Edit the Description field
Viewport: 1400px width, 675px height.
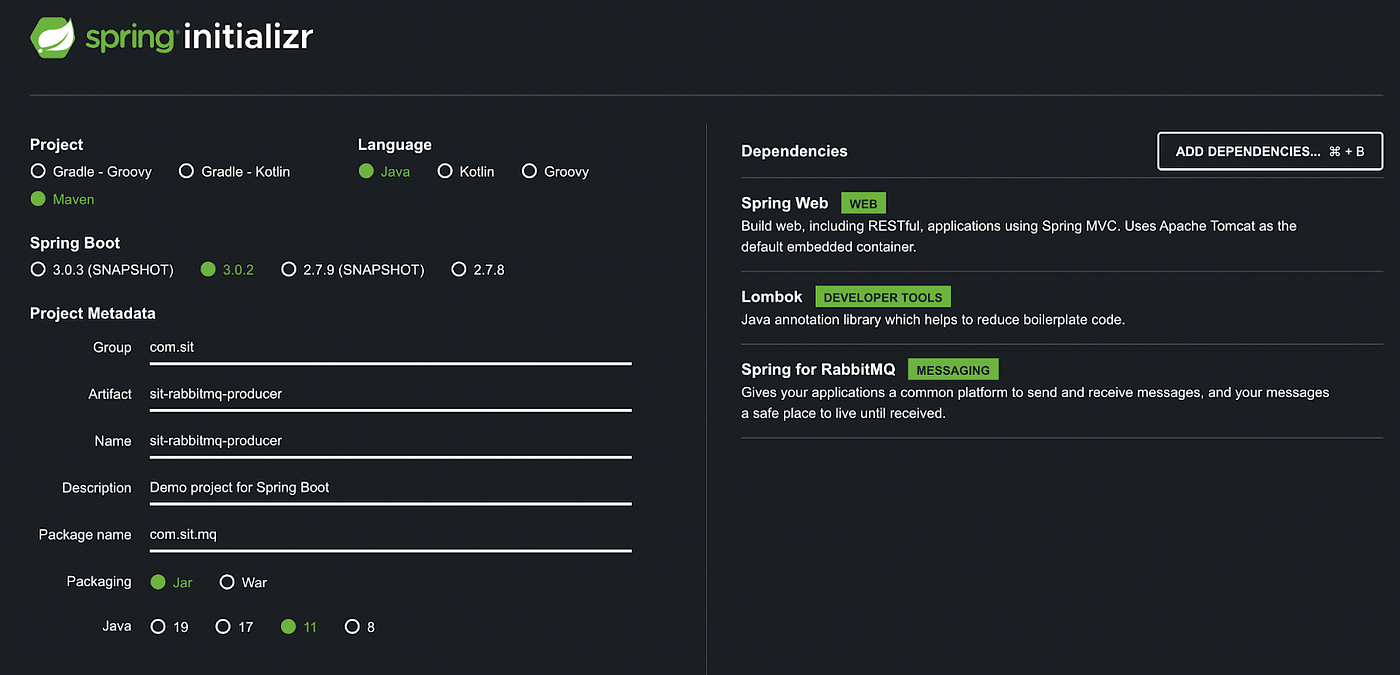tap(390, 488)
